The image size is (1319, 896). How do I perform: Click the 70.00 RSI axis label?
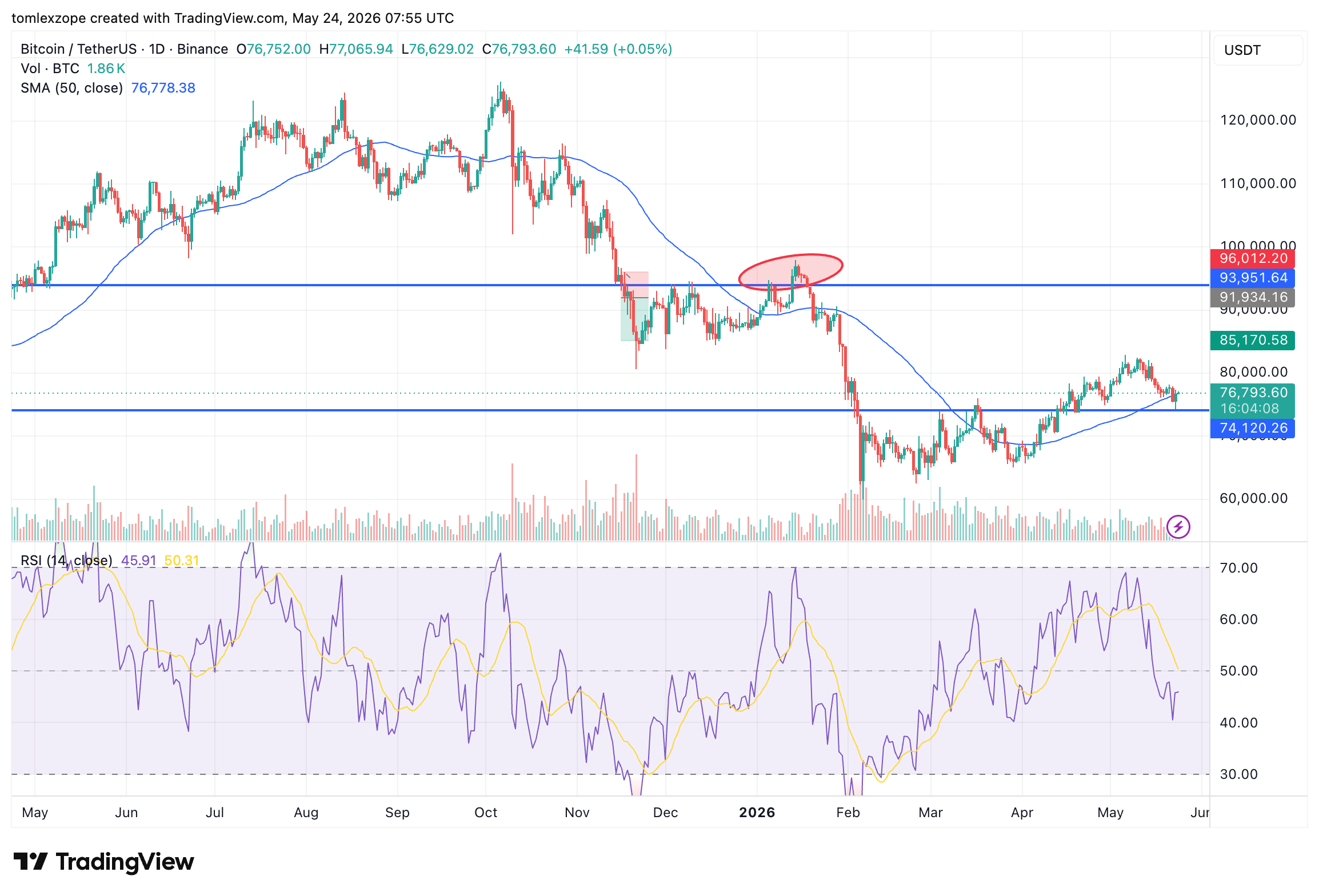click(1239, 568)
